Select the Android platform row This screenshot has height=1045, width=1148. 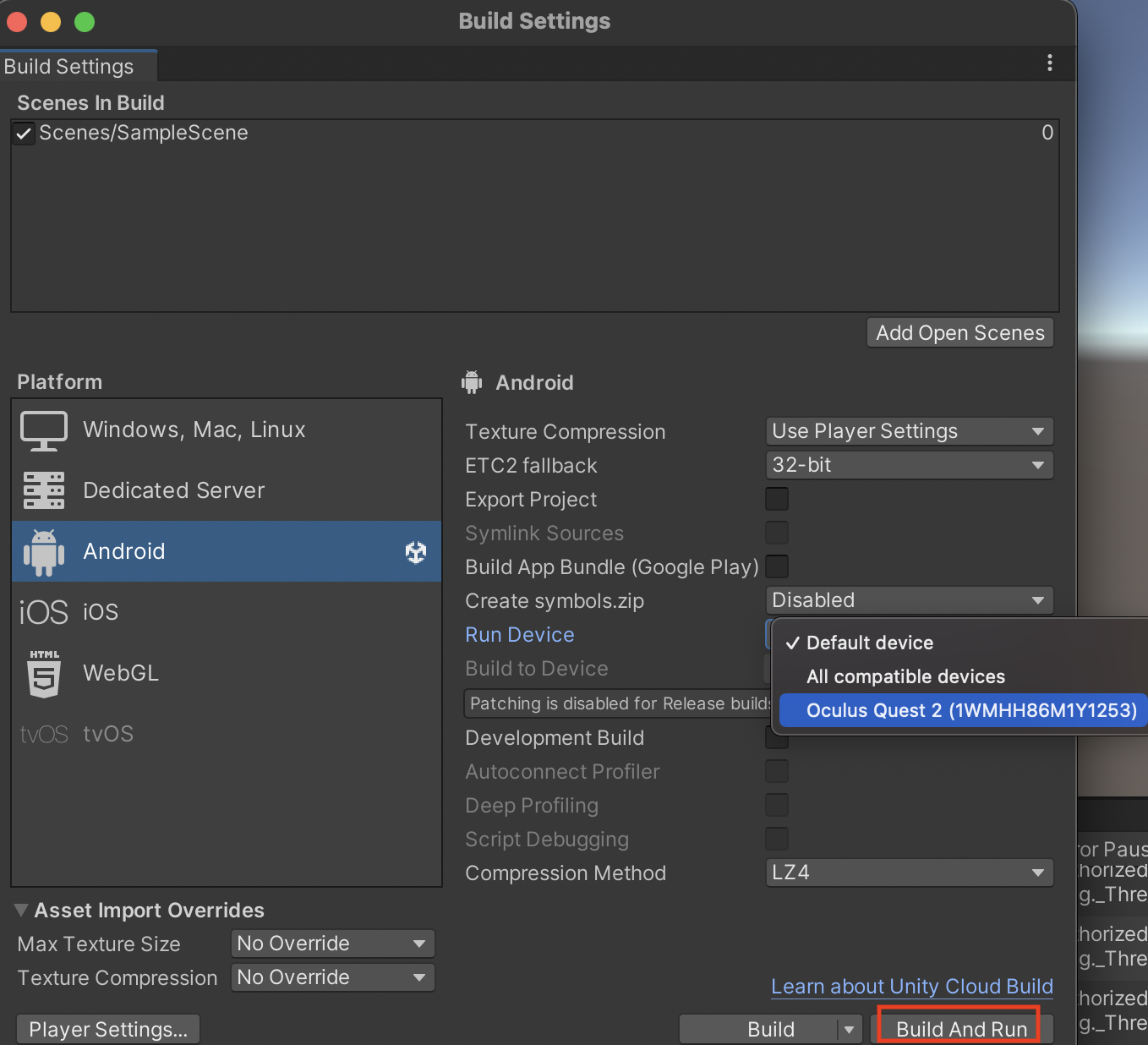227,551
